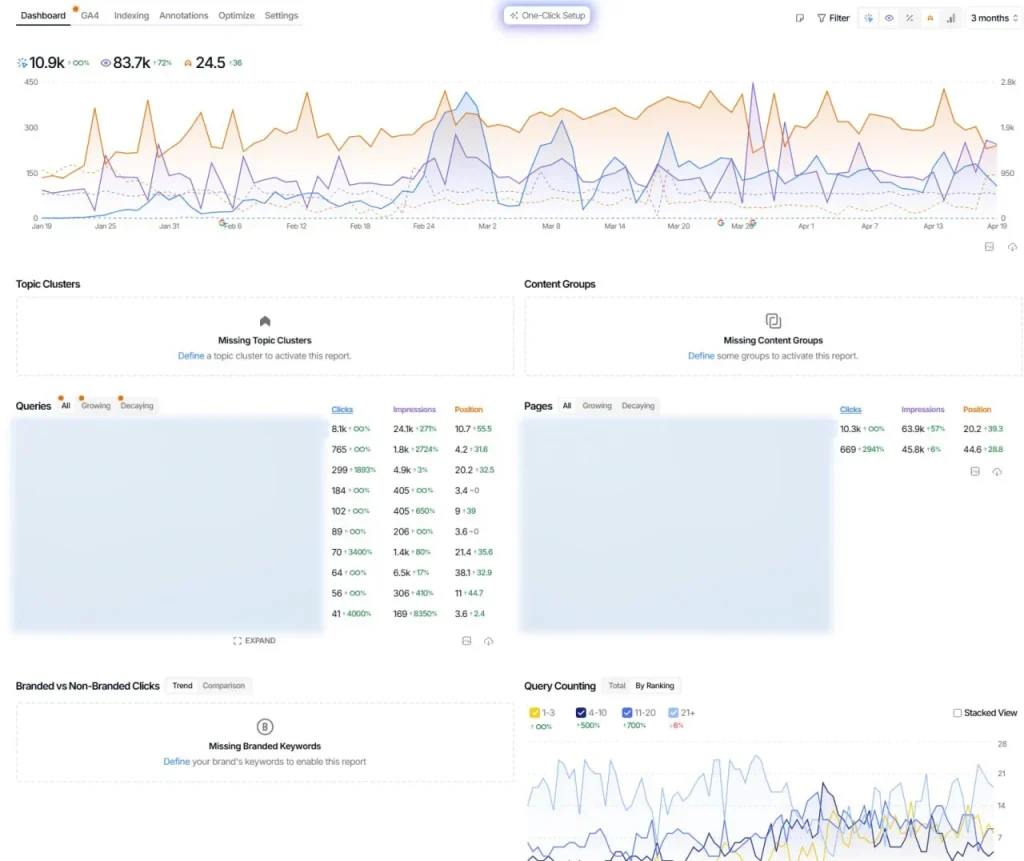1024x861 pixels.
Task: Open the Filter options
Action: pos(833,18)
